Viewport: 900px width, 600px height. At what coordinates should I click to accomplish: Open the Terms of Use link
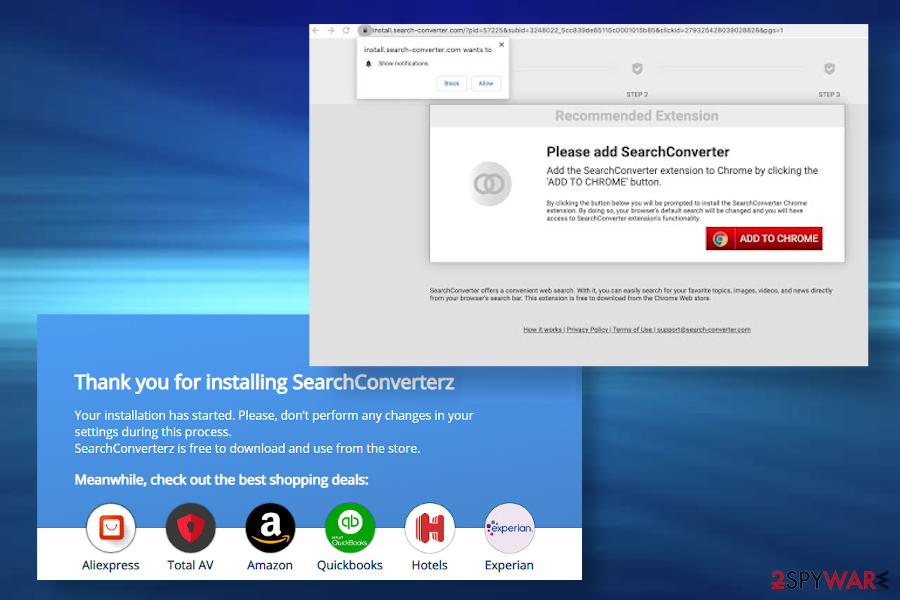[x=633, y=330]
